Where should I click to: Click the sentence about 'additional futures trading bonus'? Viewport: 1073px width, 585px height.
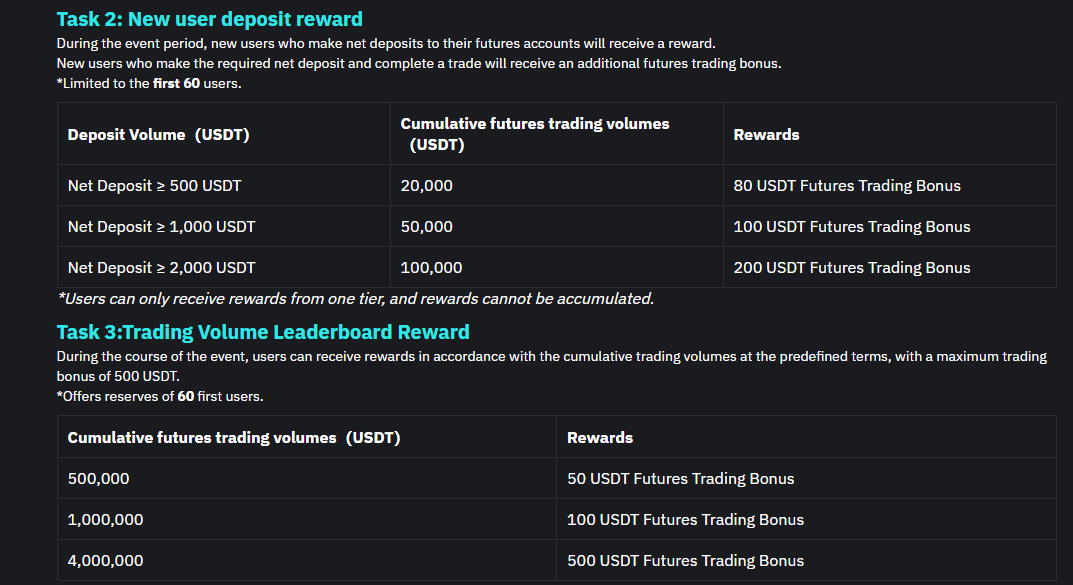419,64
